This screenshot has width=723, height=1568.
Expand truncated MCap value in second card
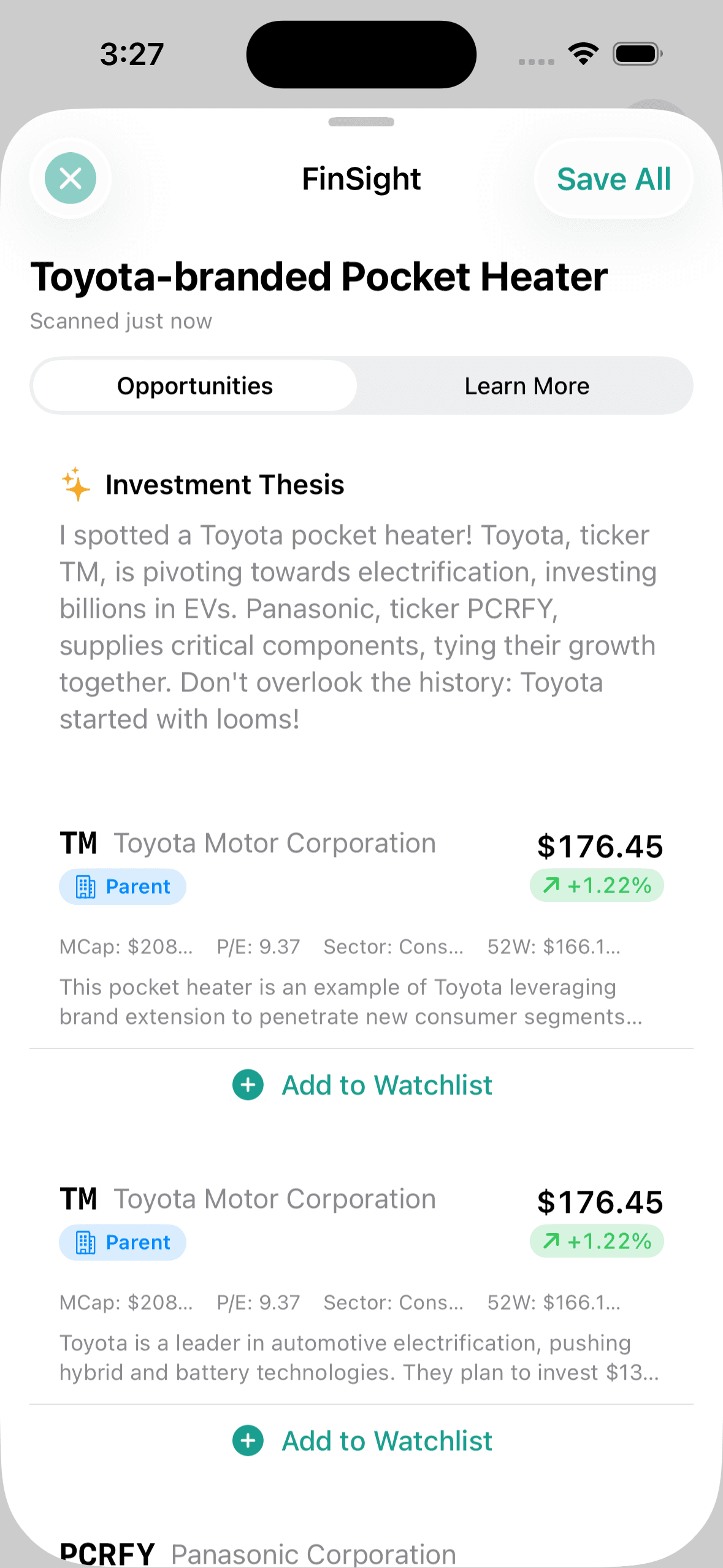(126, 1302)
